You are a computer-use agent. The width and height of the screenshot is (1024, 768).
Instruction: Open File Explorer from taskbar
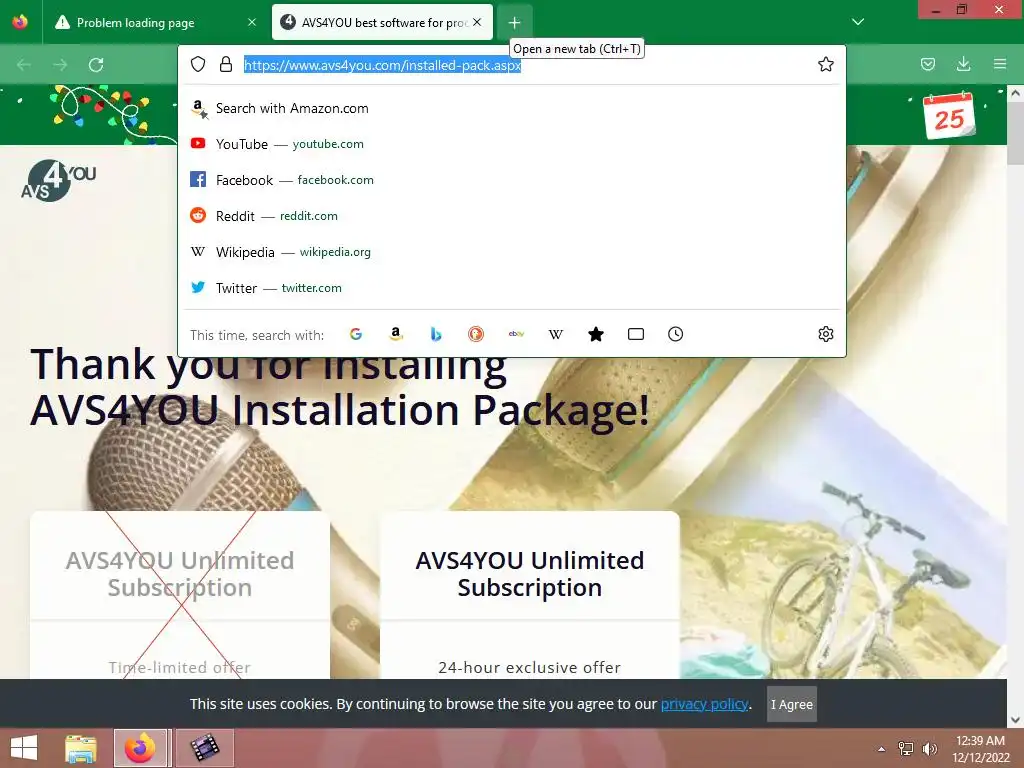[81, 748]
